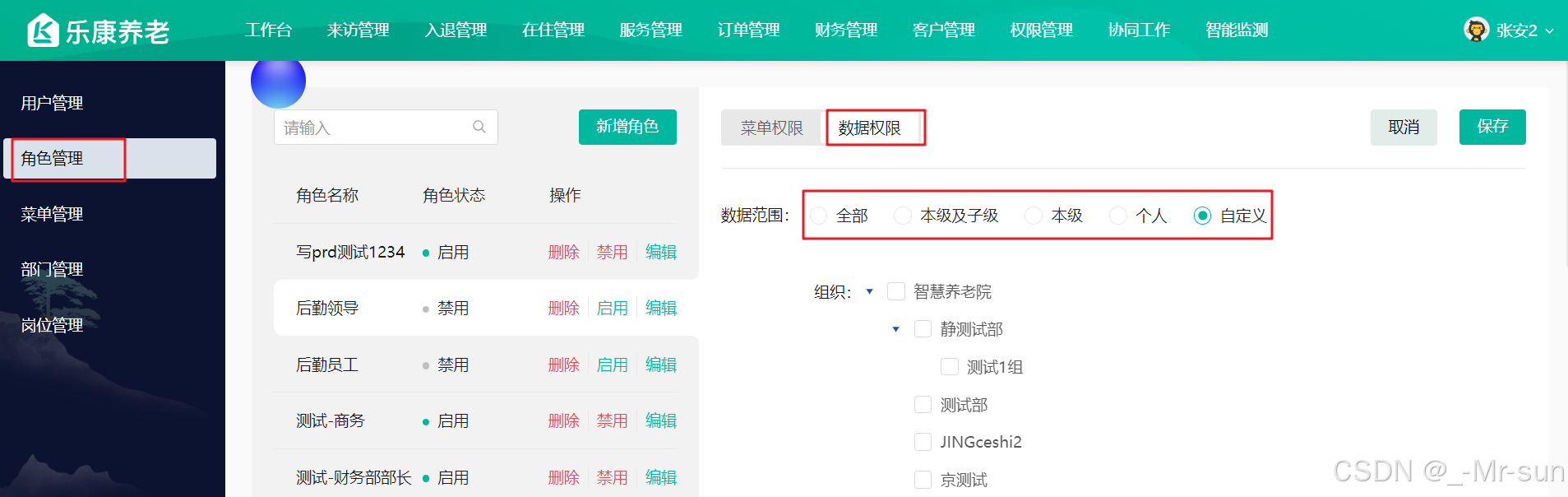1568x497 pixels.
Task: Go to 部门管理 in the sidebar
Action: [x=52, y=269]
